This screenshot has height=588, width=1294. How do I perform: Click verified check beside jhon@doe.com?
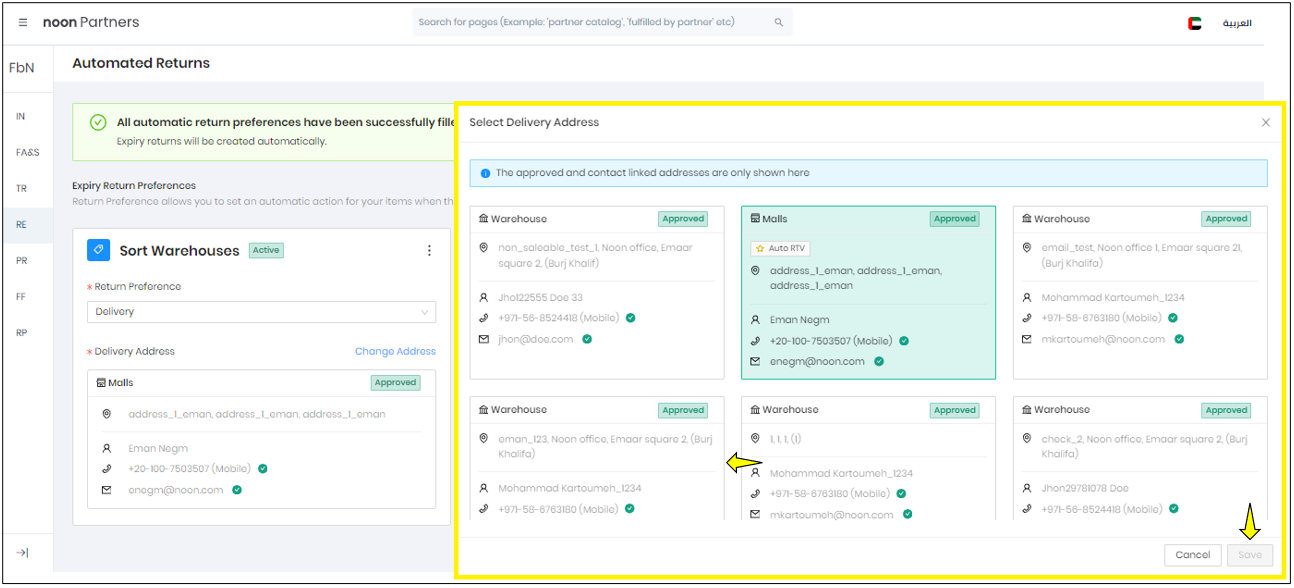[x=587, y=339]
